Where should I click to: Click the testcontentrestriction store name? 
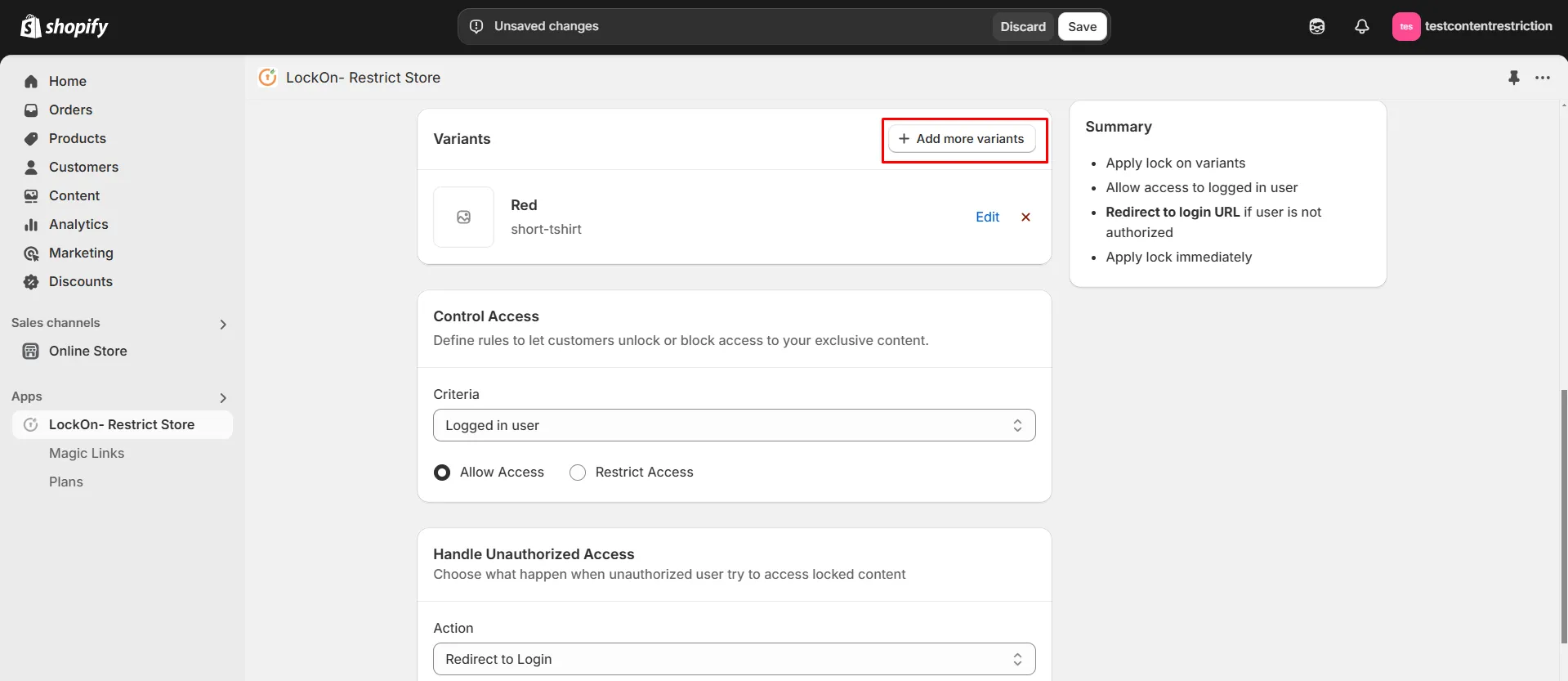[x=1488, y=26]
